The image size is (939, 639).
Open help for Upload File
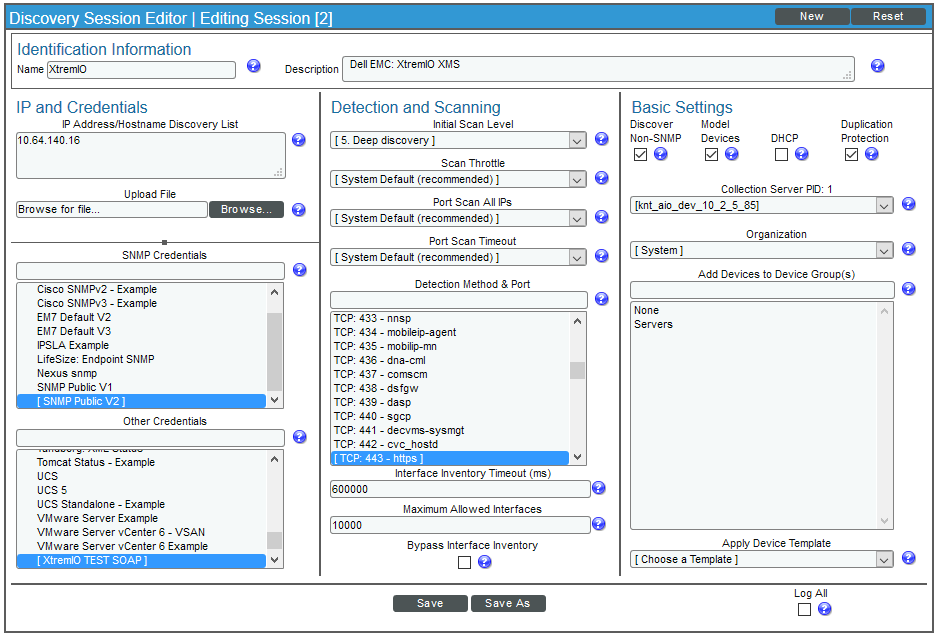pos(299,209)
